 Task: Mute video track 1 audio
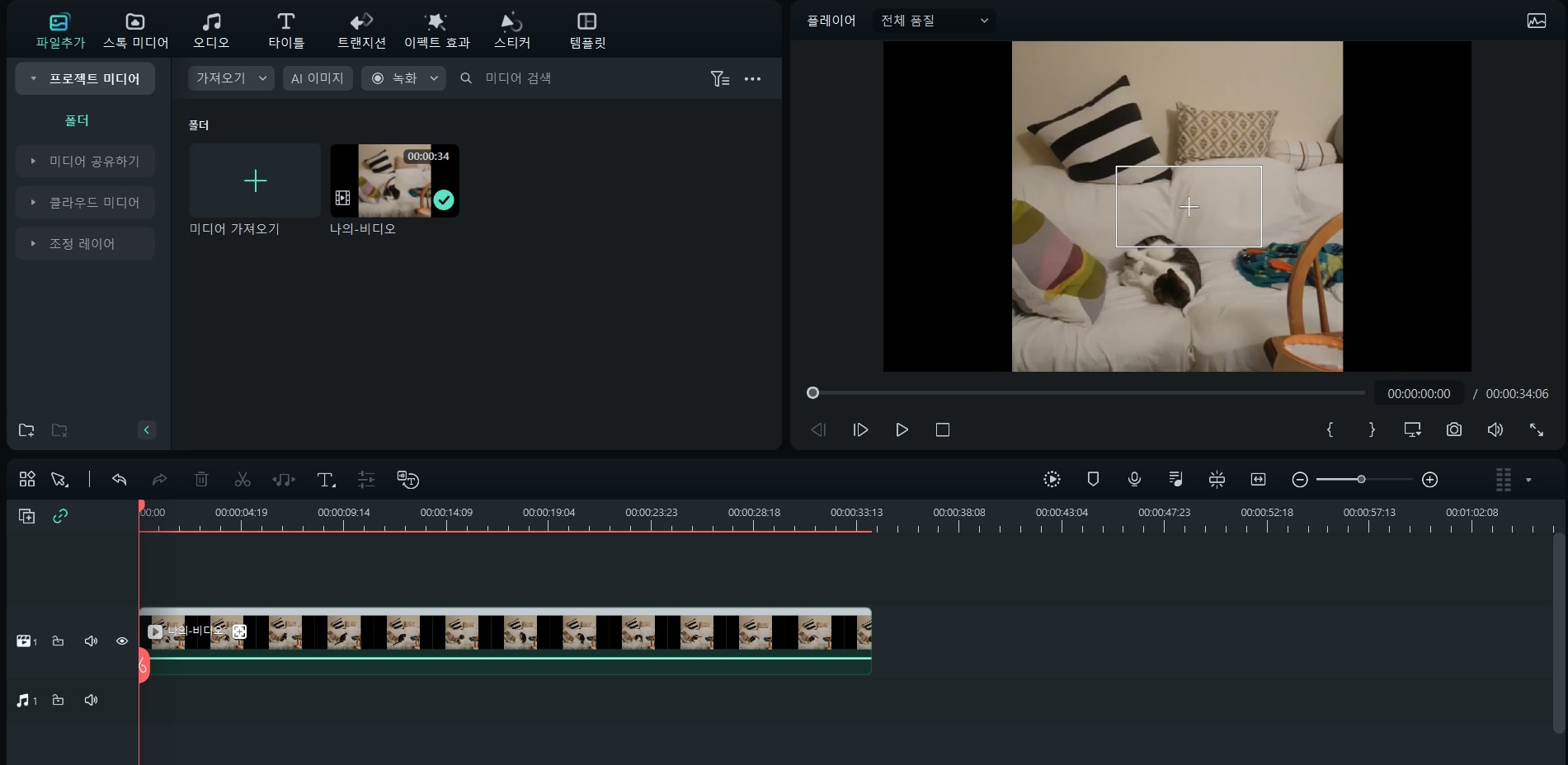[x=91, y=641]
